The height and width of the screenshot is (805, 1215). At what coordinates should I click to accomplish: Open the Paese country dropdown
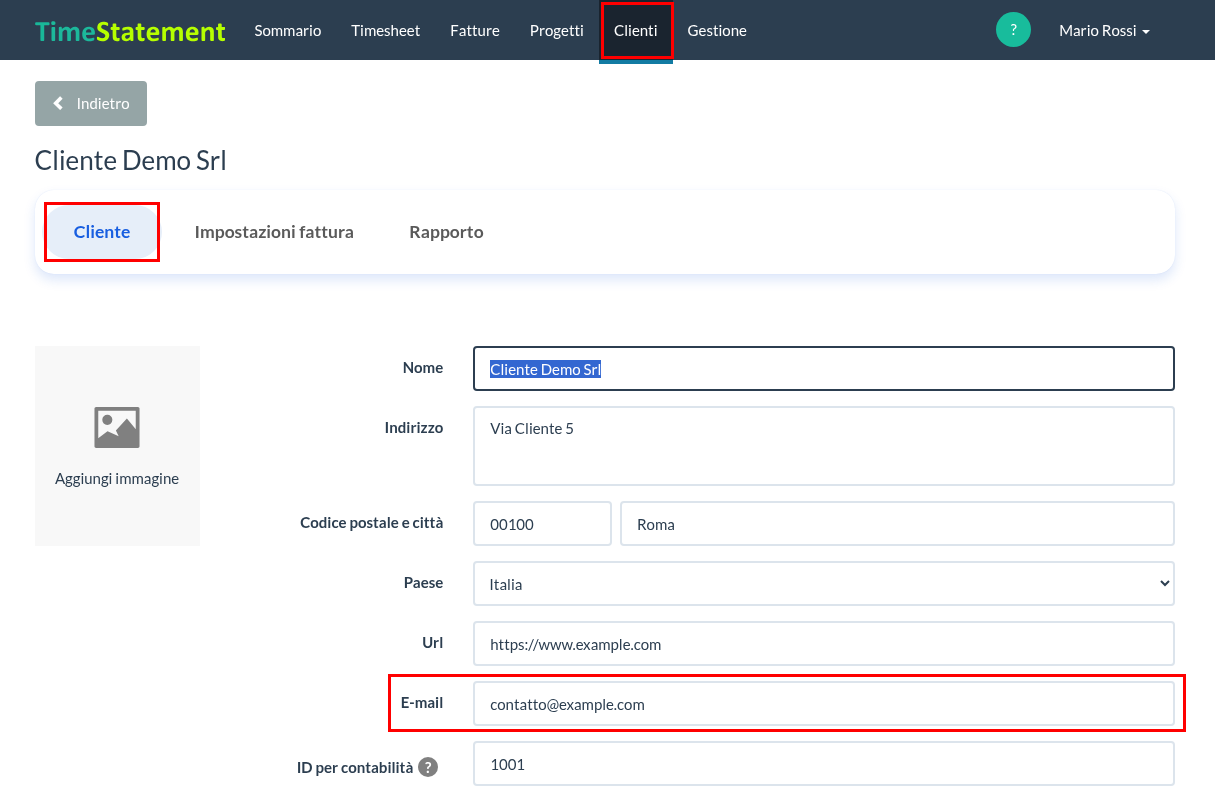point(824,584)
